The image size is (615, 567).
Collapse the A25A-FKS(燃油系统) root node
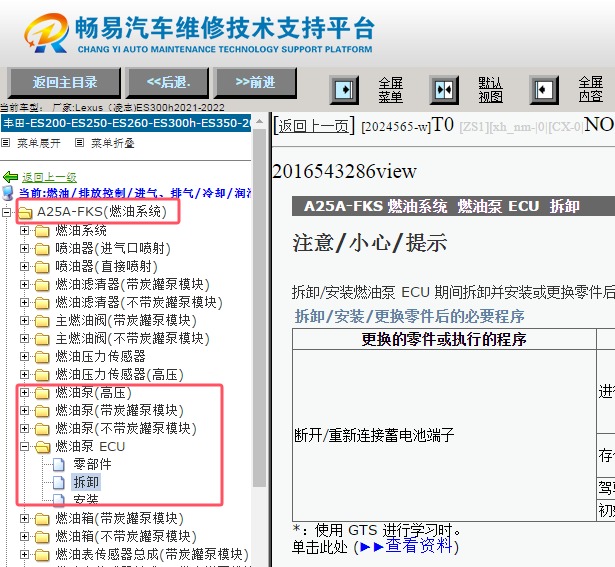tap(6, 212)
